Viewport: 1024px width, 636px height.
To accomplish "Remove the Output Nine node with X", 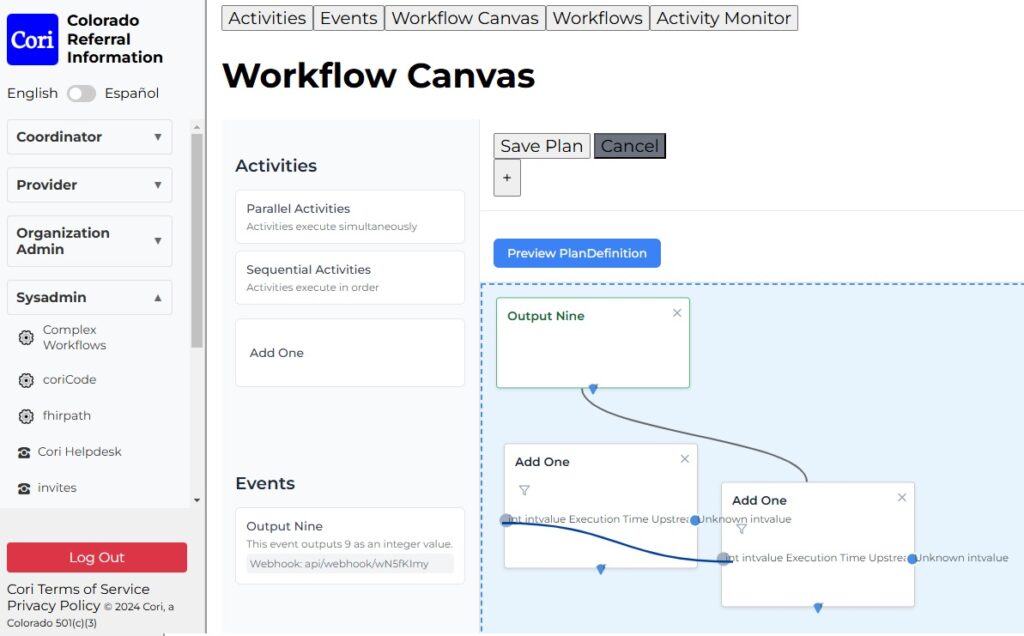I will coord(677,313).
